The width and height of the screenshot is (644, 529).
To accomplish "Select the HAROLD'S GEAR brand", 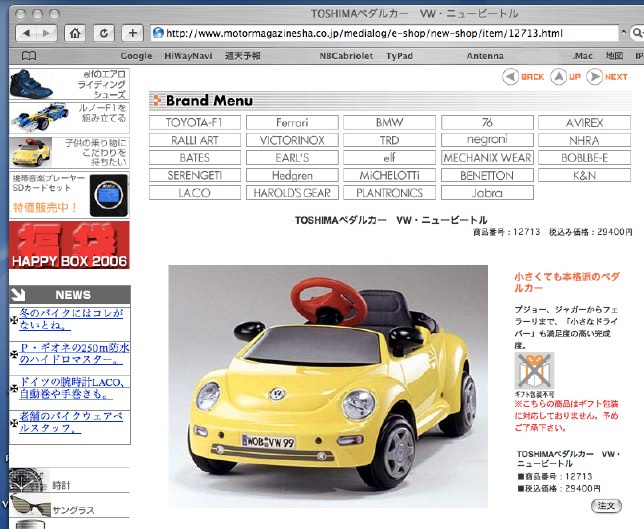I will tap(292, 193).
